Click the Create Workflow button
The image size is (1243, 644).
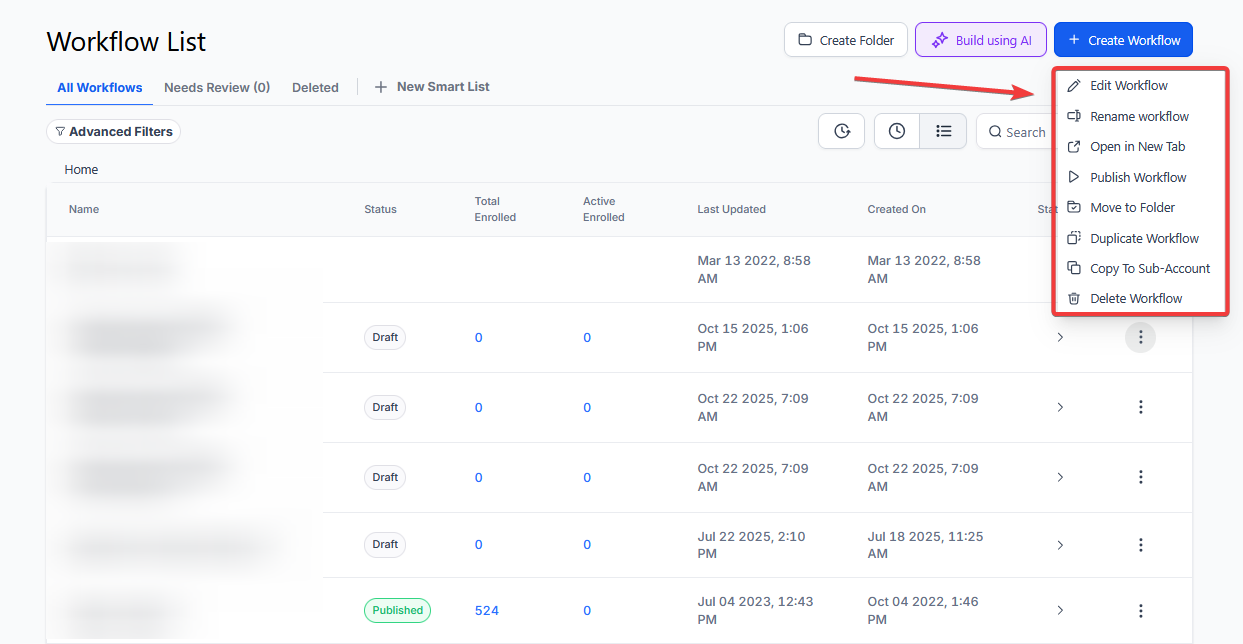(x=1123, y=40)
